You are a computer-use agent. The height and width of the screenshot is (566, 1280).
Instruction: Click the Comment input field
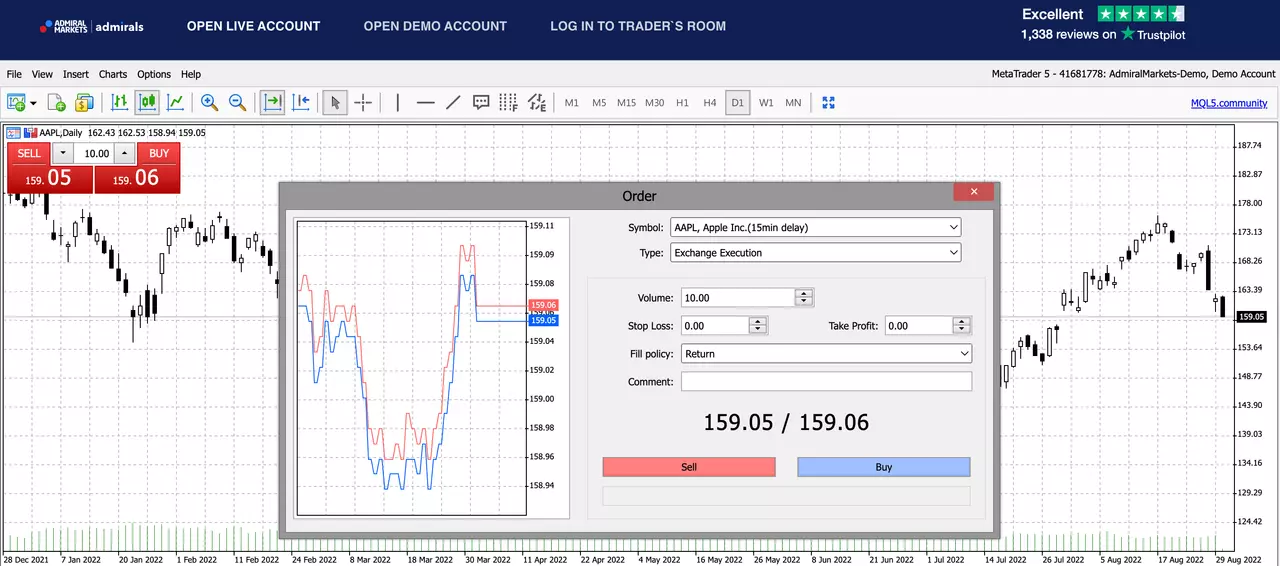tap(826, 382)
